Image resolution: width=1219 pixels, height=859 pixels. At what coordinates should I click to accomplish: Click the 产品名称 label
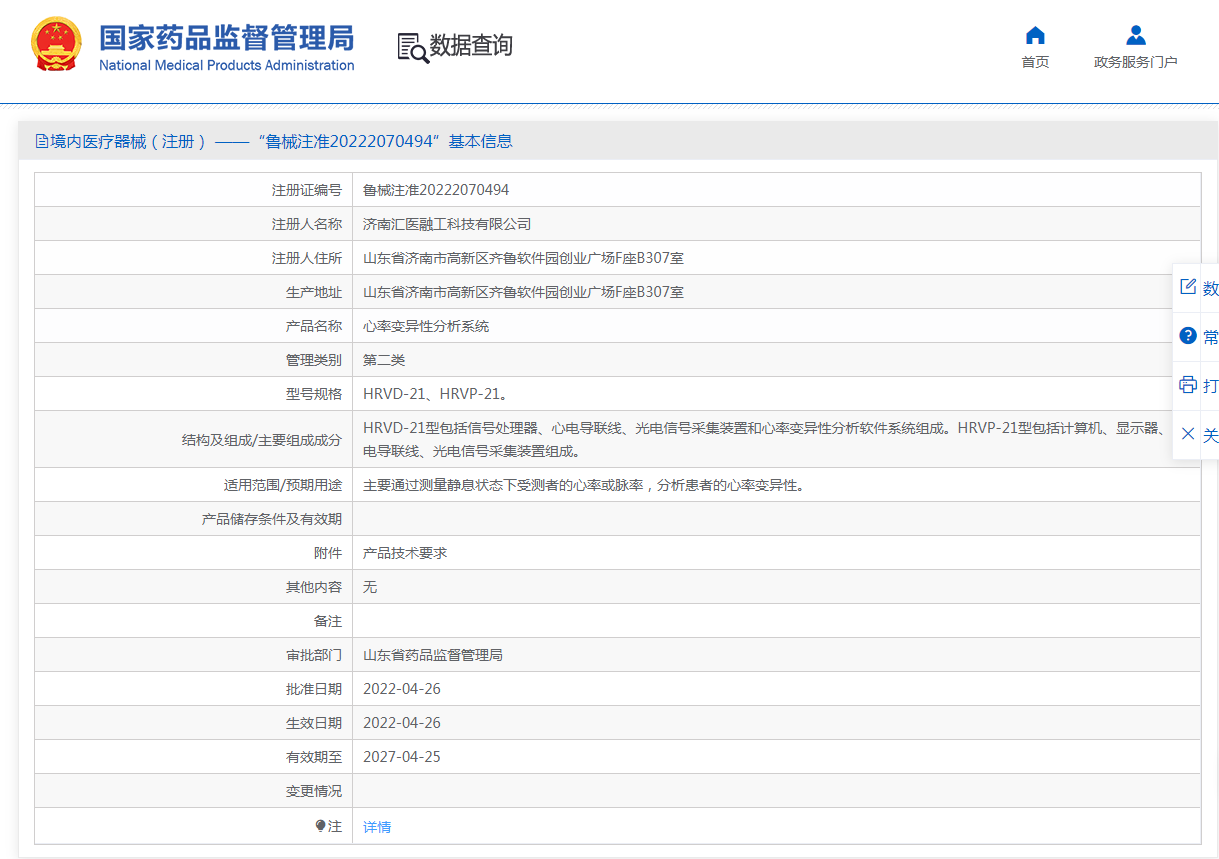point(314,326)
